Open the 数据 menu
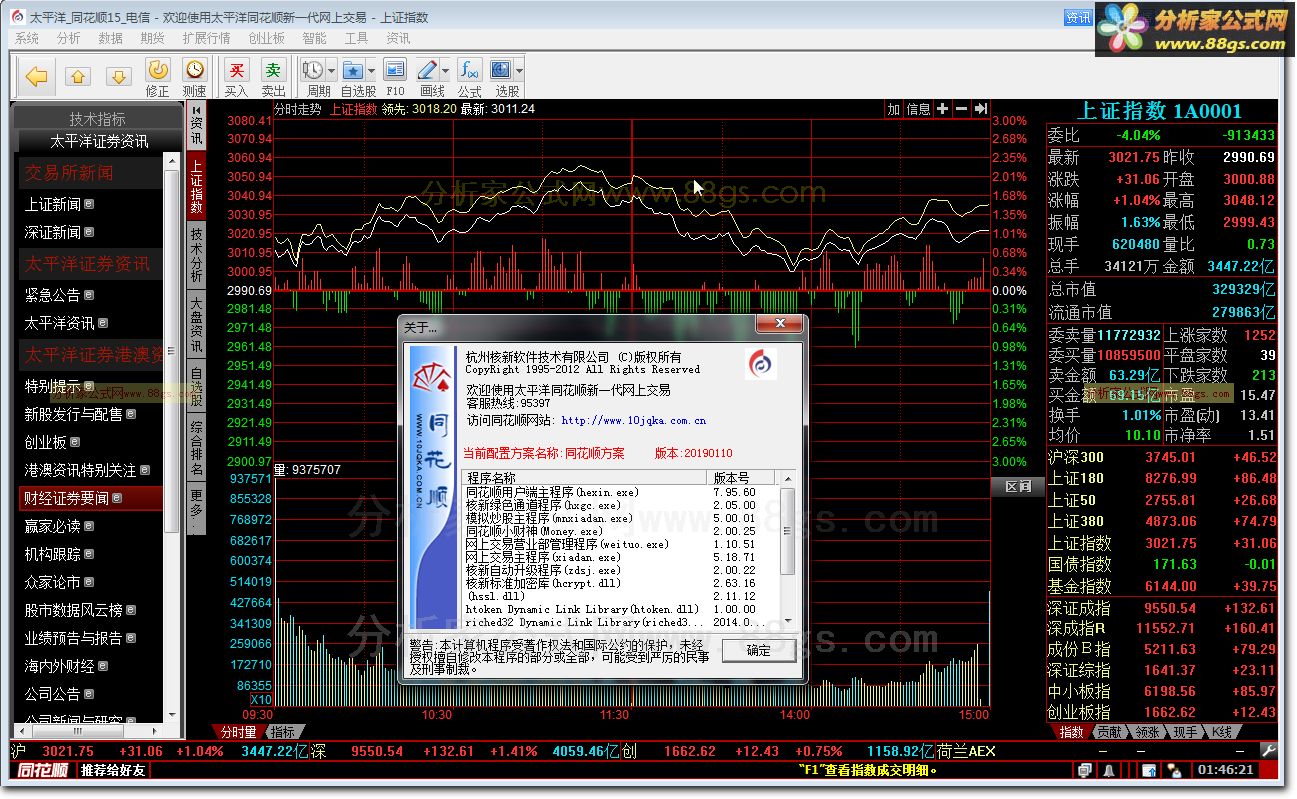The image size is (1297, 799). [111, 38]
